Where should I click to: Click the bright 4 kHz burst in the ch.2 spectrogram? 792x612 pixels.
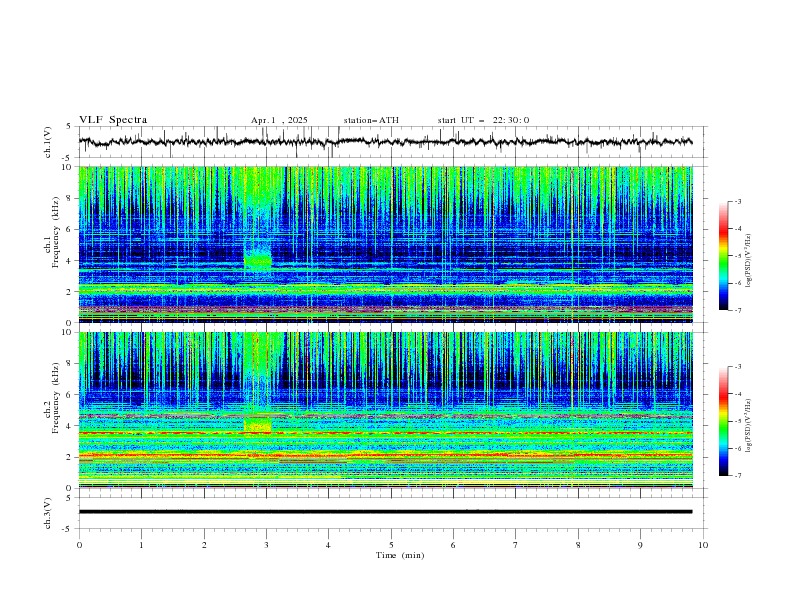[258, 425]
